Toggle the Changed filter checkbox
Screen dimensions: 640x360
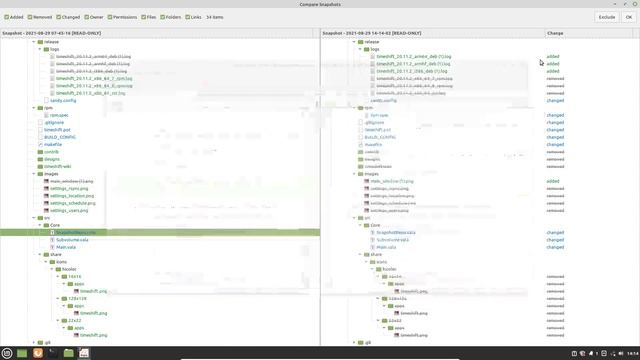58,17
